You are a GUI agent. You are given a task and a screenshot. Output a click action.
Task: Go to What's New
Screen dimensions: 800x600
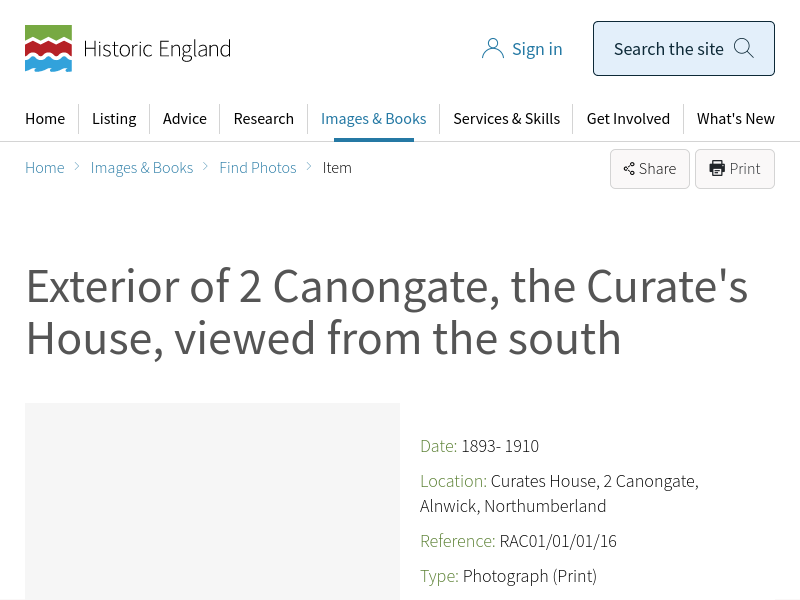click(736, 118)
